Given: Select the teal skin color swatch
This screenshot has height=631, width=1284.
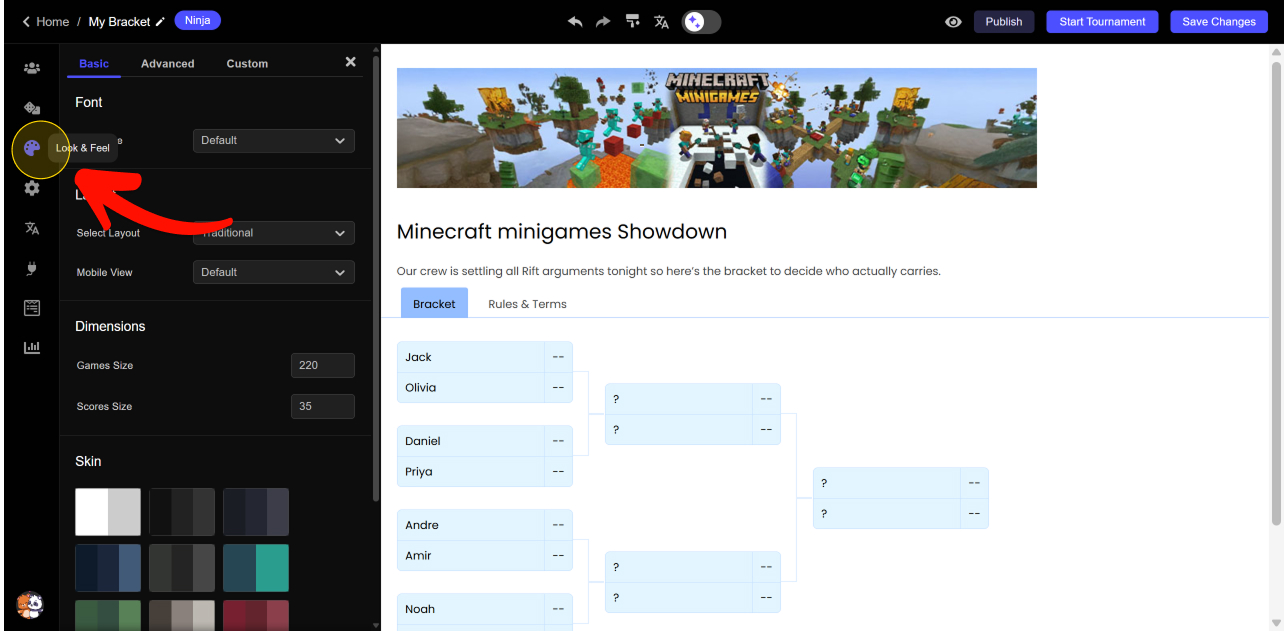Looking at the screenshot, I should tap(256, 568).
